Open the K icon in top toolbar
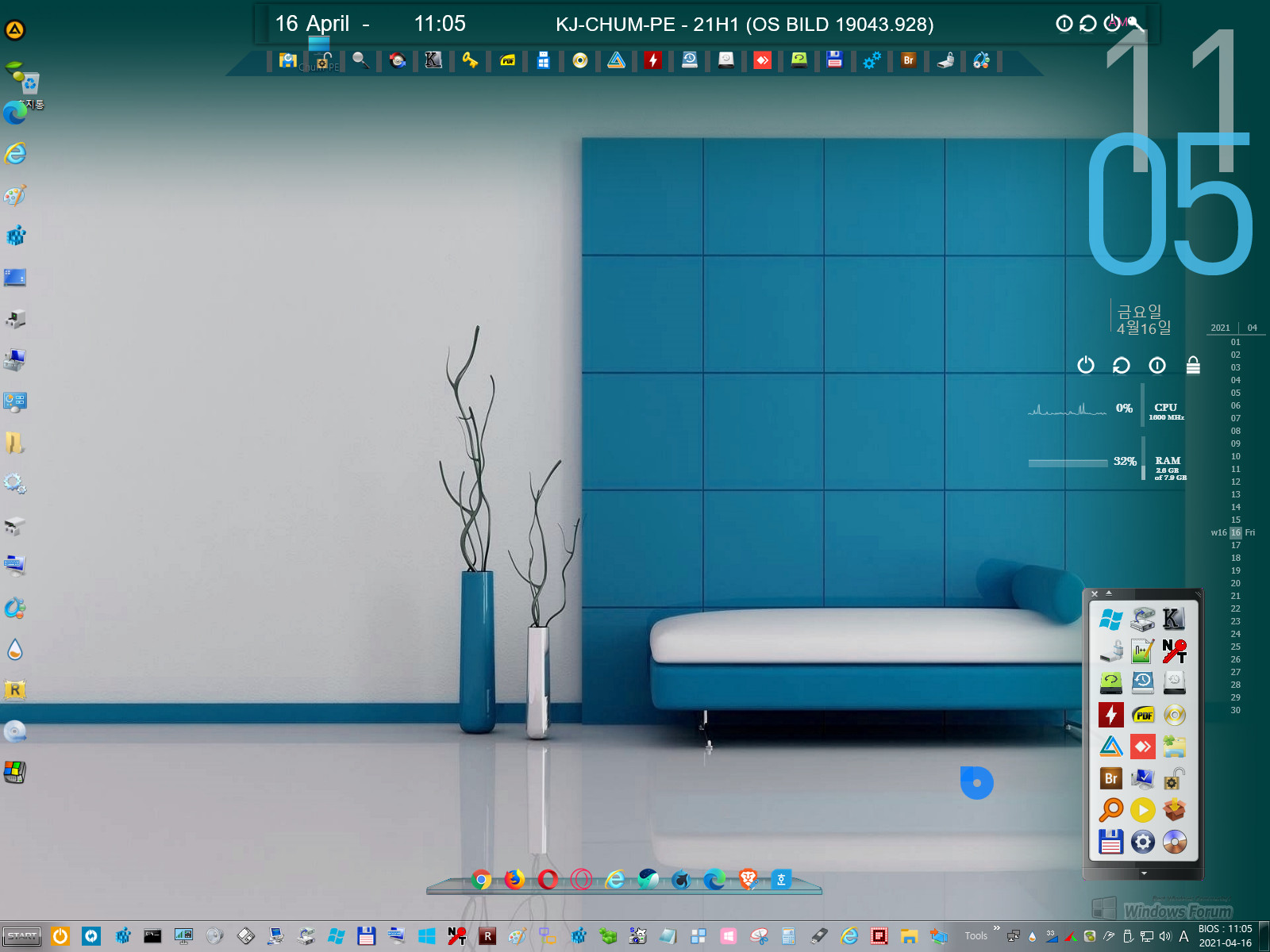The image size is (1270, 952). pos(433,60)
